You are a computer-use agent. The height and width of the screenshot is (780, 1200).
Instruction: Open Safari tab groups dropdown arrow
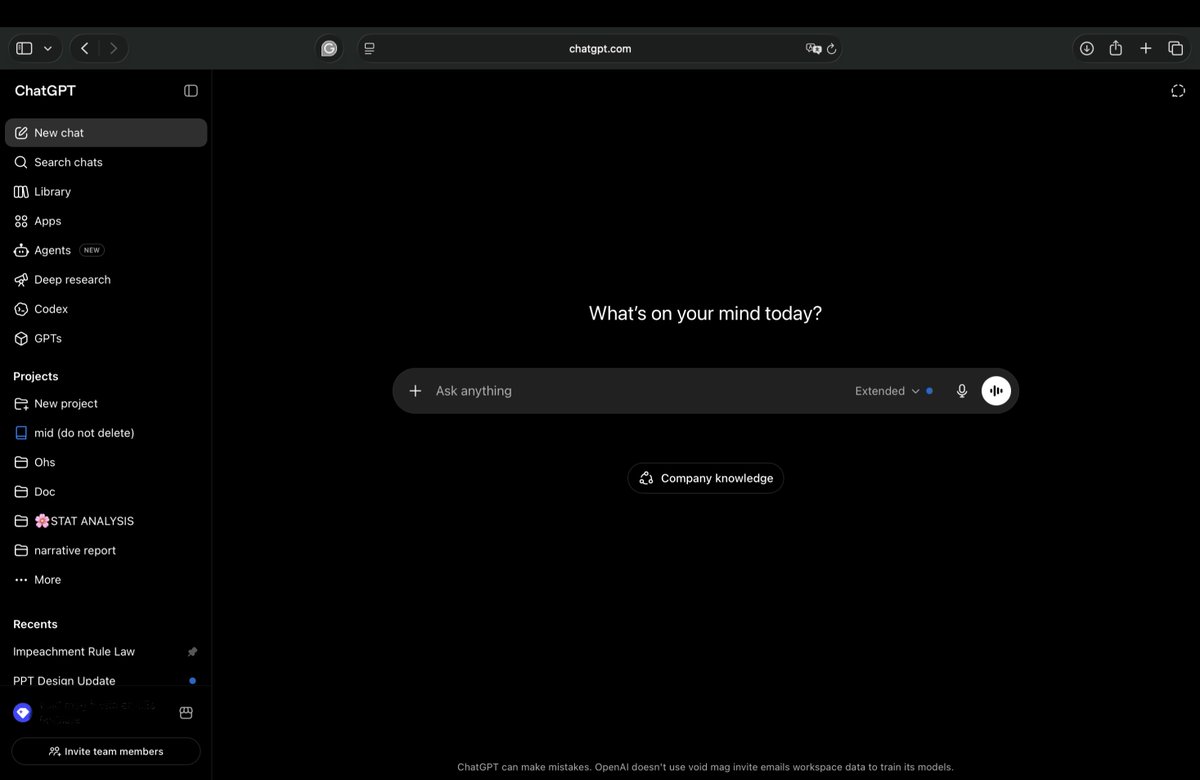[48, 48]
